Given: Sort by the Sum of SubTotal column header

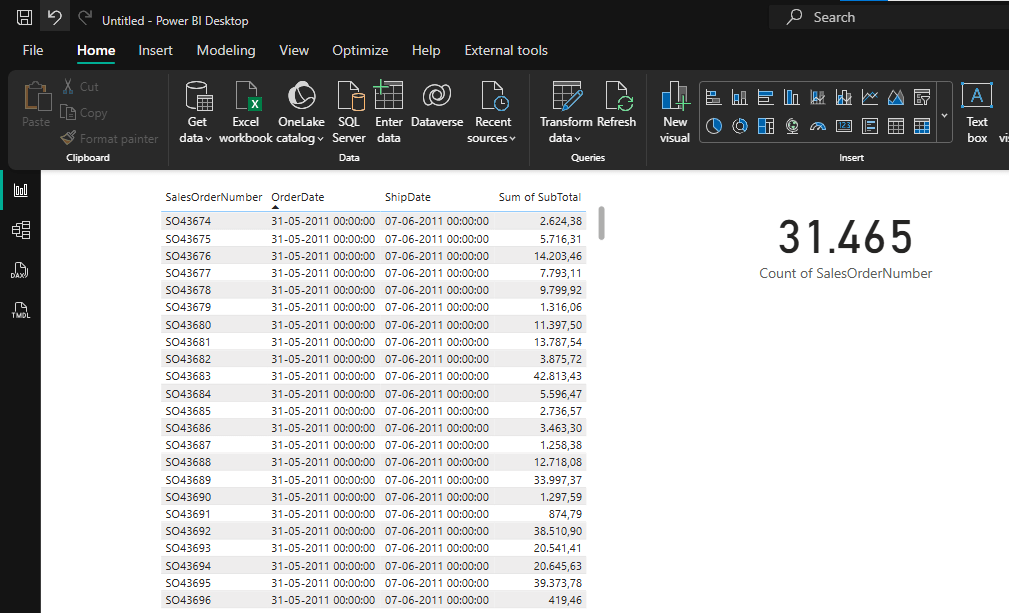Looking at the screenshot, I should click(x=539, y=197).
